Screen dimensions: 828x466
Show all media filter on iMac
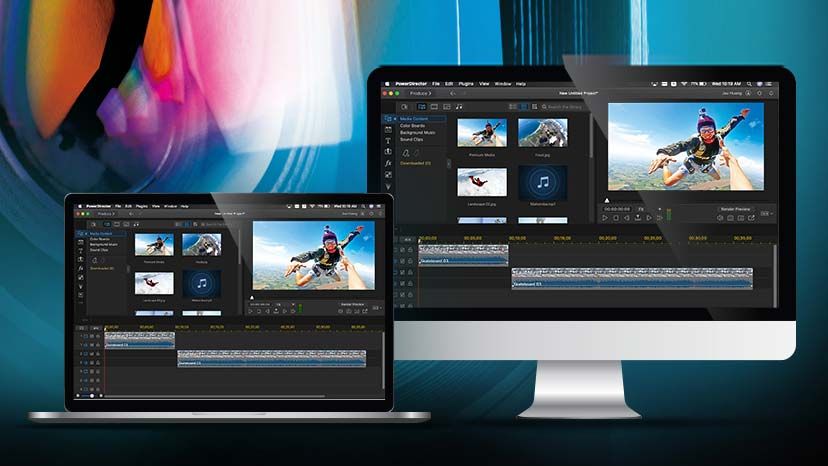422,107
